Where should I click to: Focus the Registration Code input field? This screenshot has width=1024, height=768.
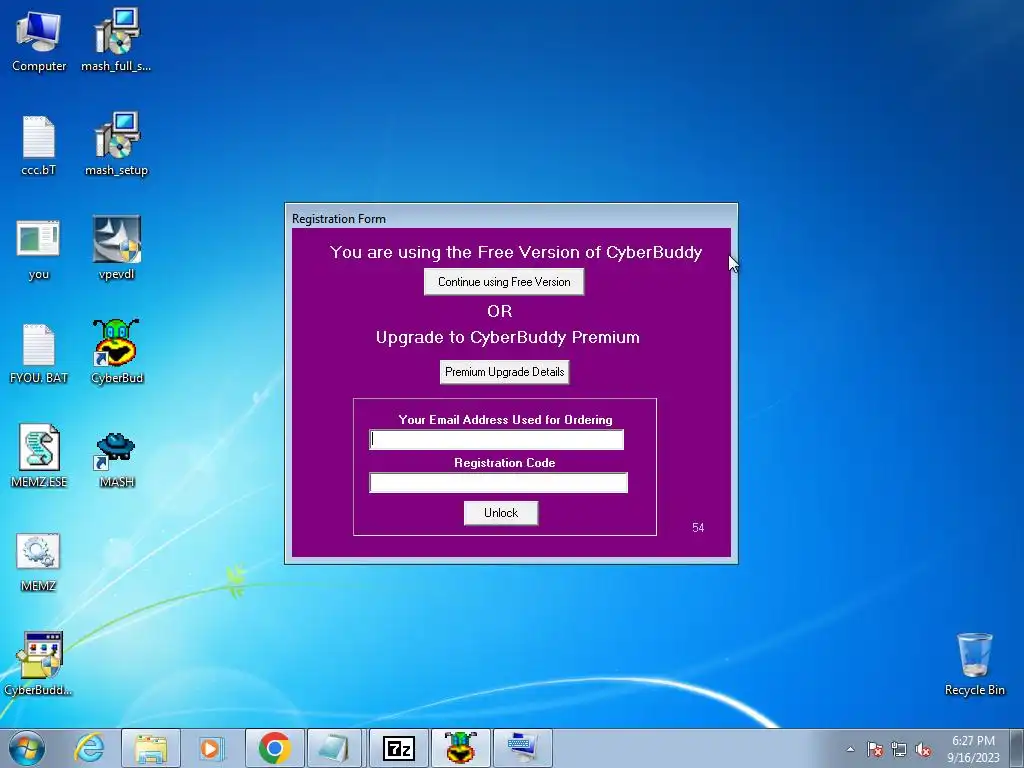498,483
